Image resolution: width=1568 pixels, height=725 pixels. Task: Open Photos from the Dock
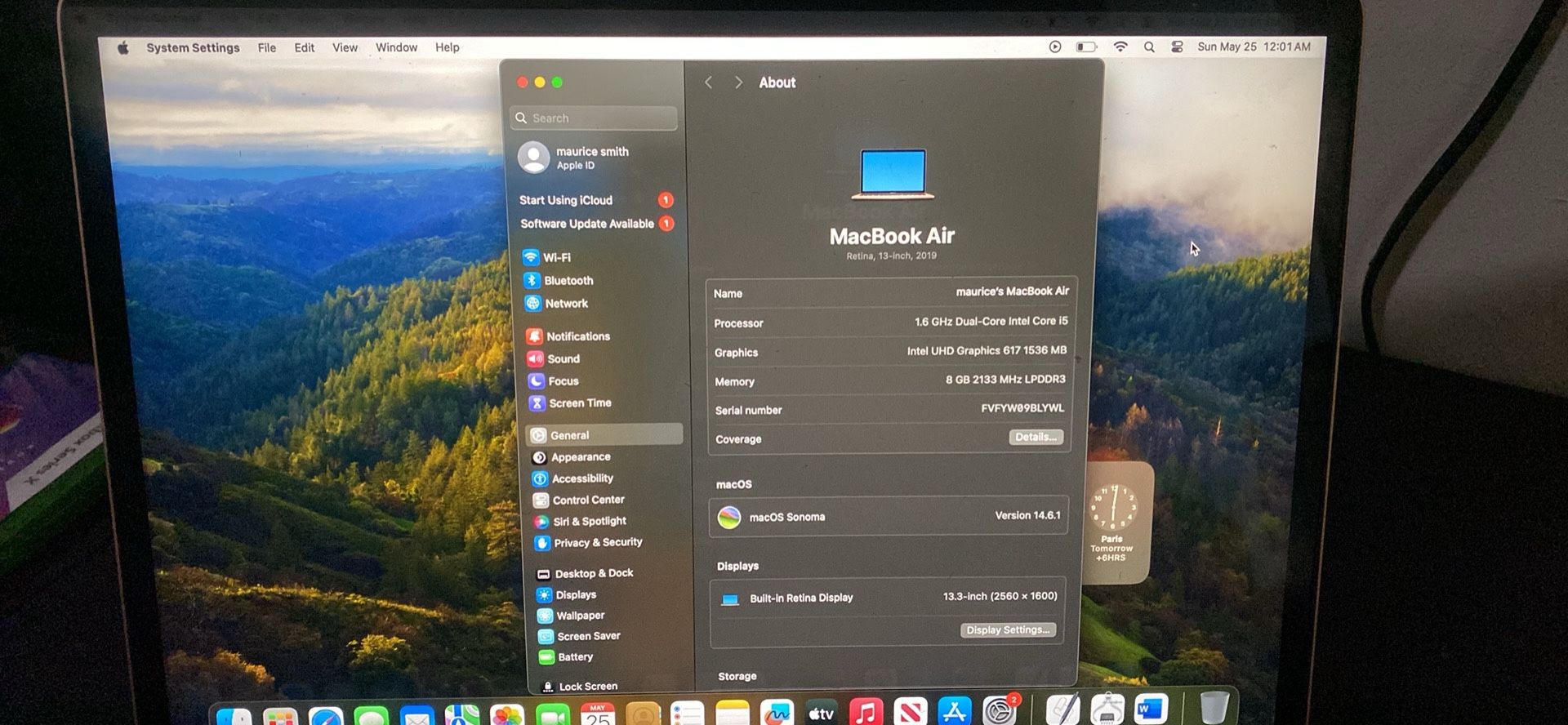506,715
